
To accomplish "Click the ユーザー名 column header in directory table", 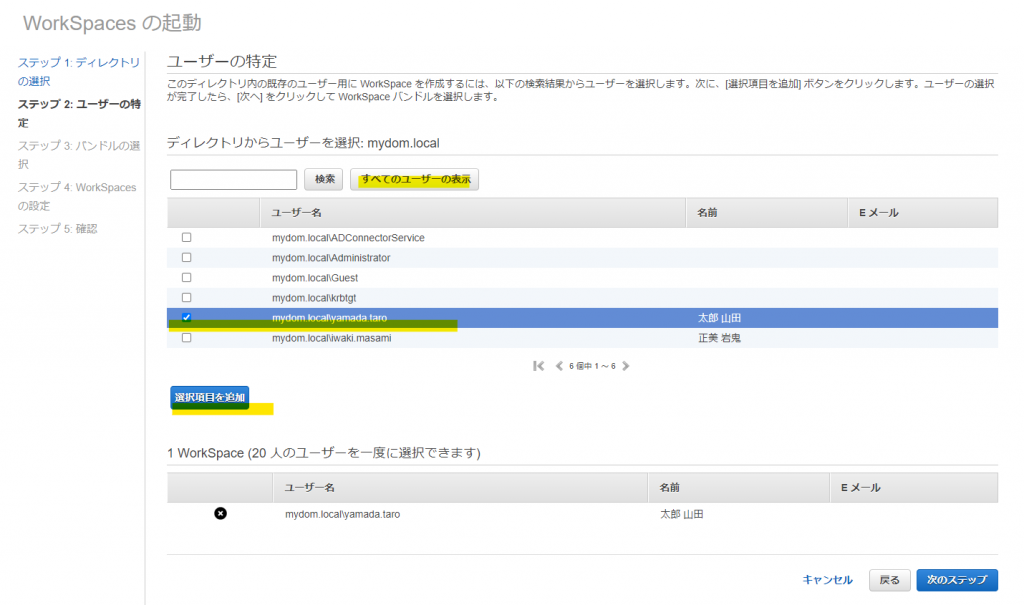I will tap(296, 213).
